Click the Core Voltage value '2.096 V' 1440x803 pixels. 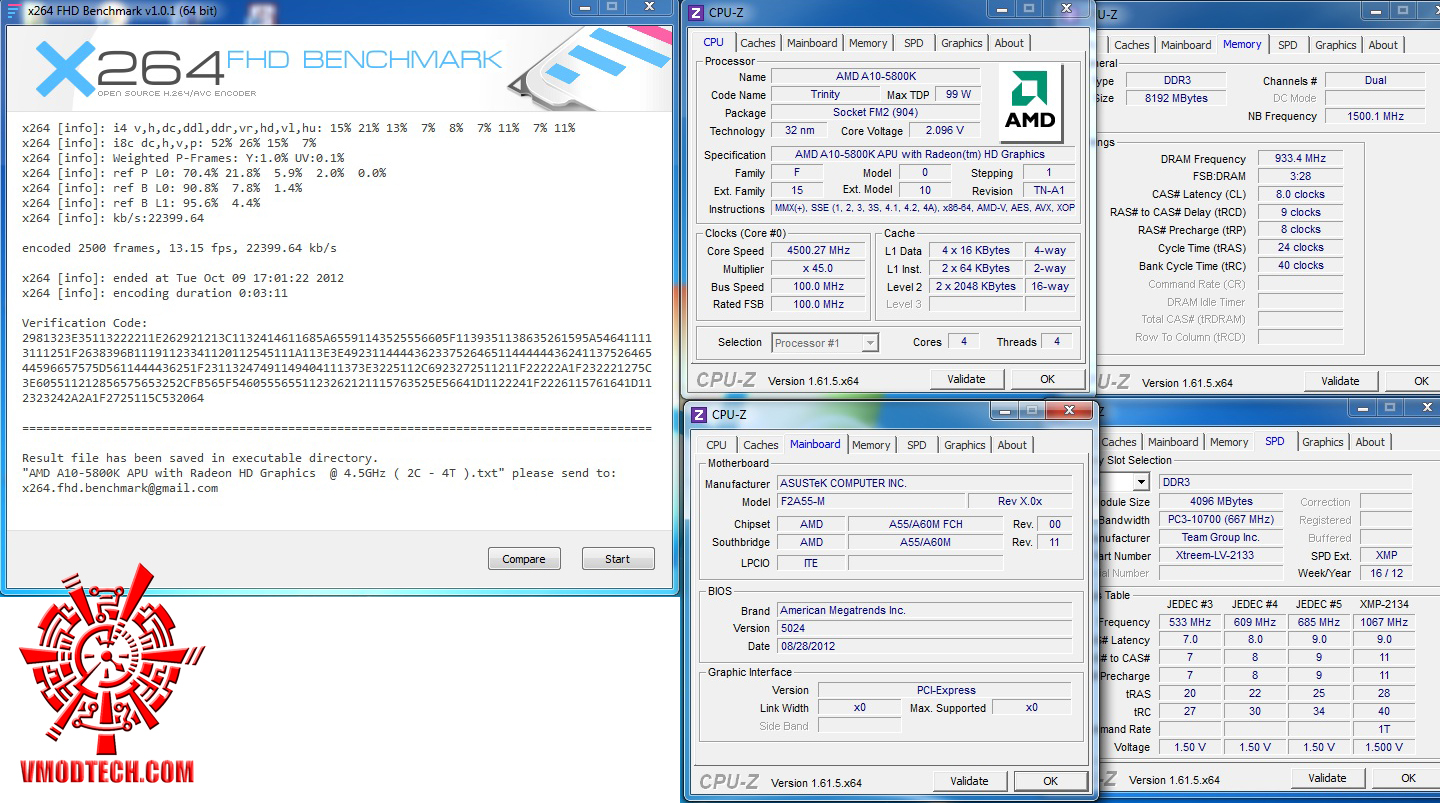click(x=945, y=131)
